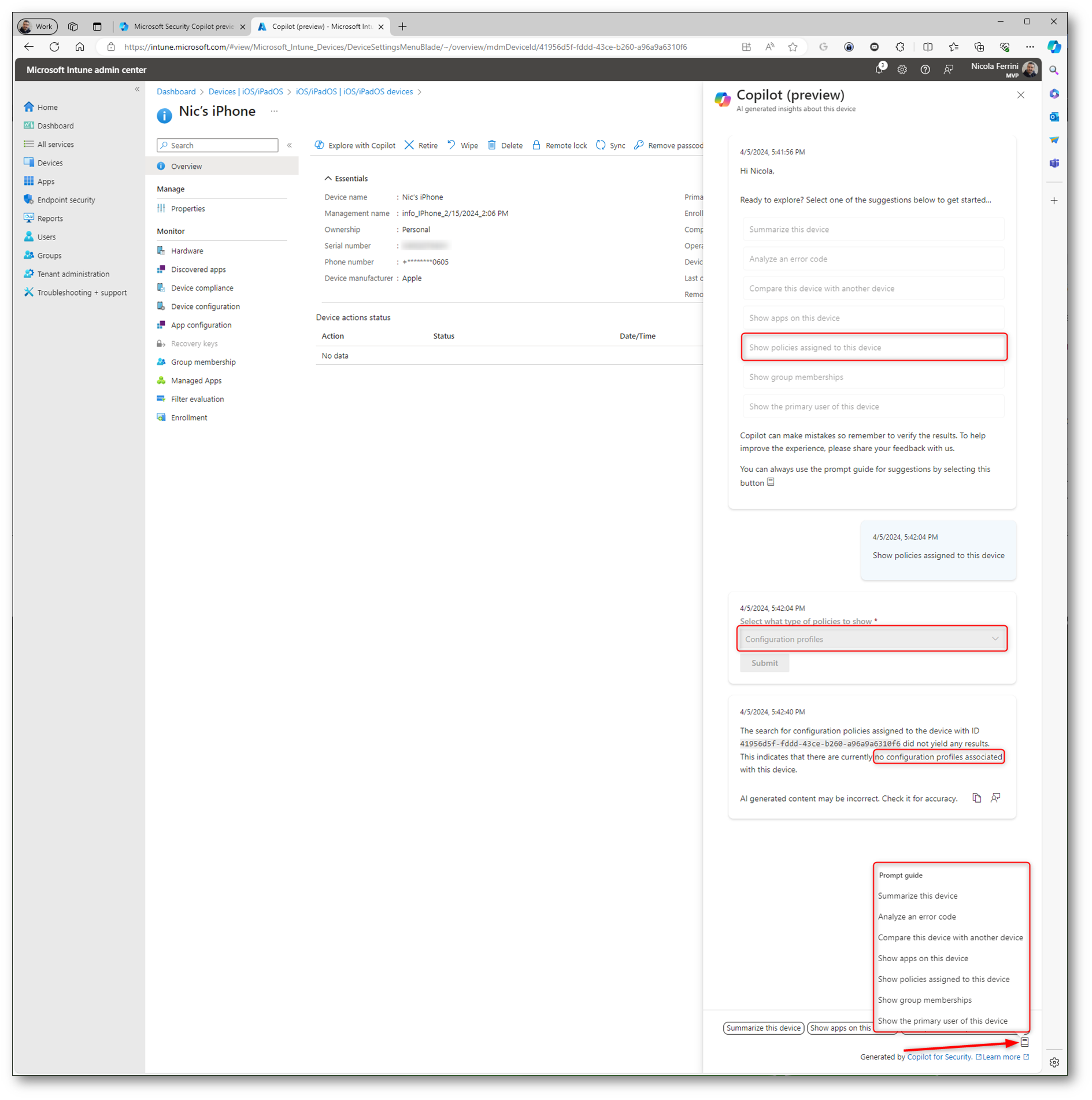Select Analyze an error code in Prompt guide
Viewport: 1092px width, 1100px height.
pyautogui.click(x=917, y=917)
